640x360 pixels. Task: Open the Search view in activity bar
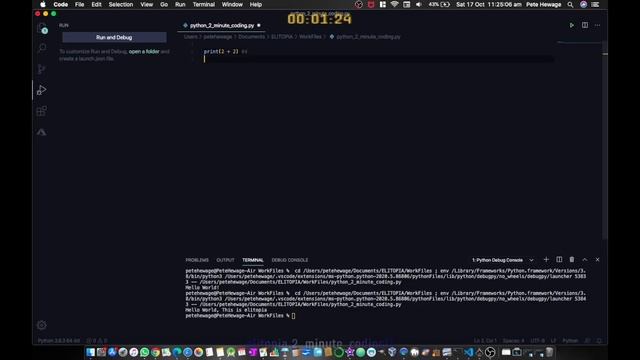point(42,48)
